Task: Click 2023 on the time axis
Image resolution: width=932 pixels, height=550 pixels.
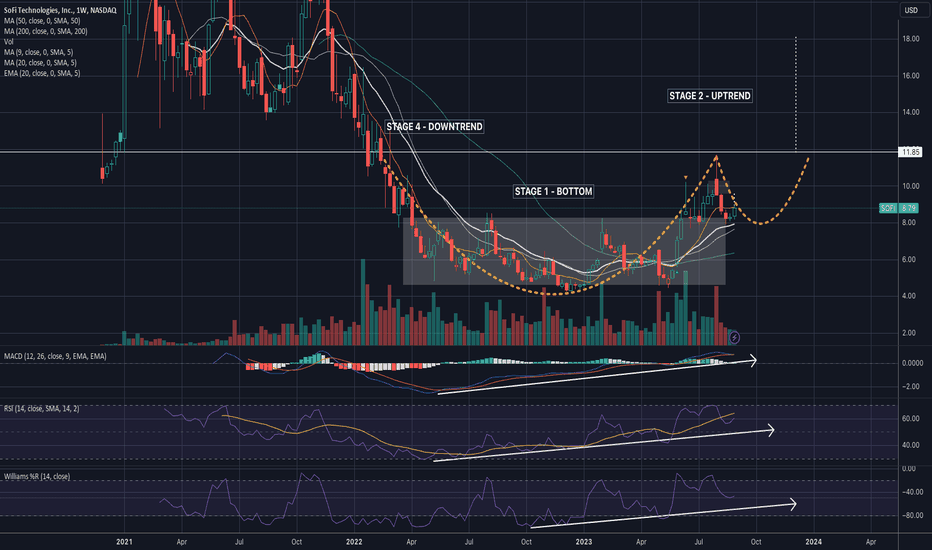Action: coord(584,542)
